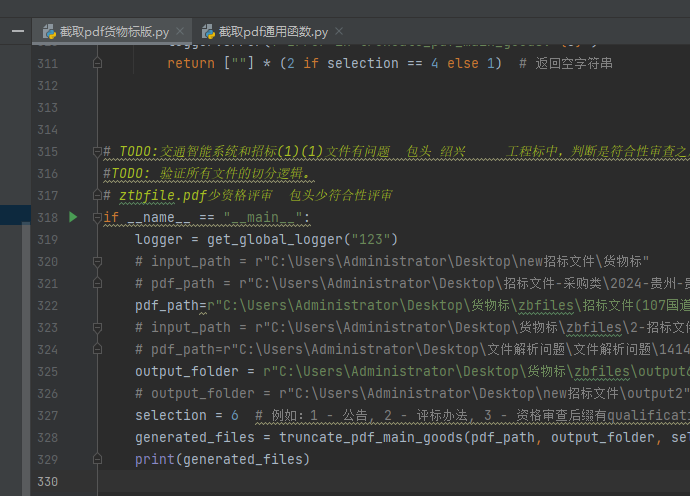Image resolution: width=690 pixels, height=496 pixels.
Task: Toggle the fold marker at line 323
Action: (97, 327)
